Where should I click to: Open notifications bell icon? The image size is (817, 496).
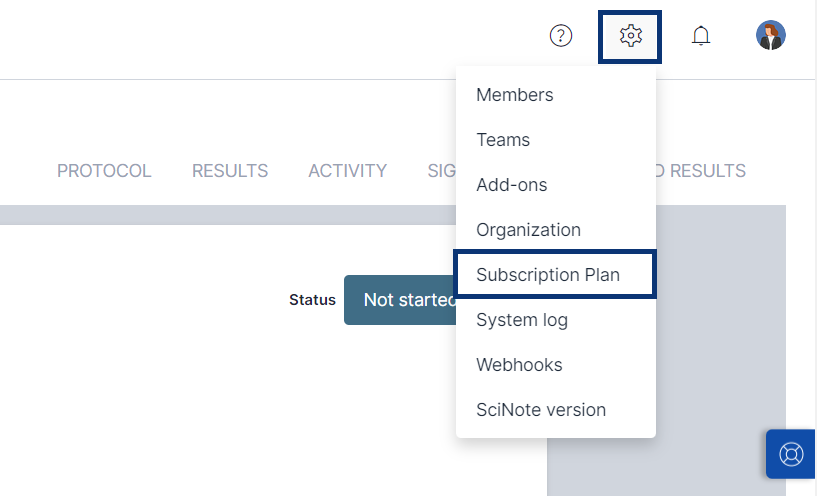coord(701,36)
